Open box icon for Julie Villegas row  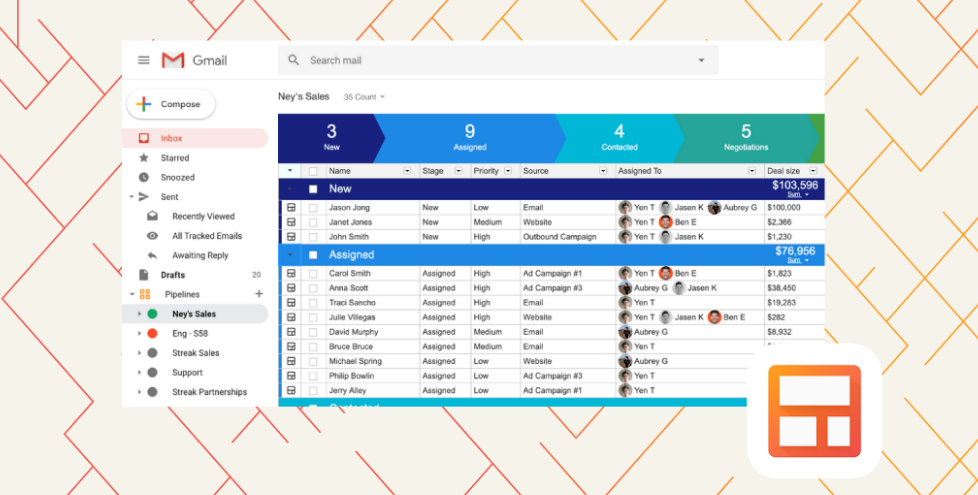pyautogui.click(x=291, y=317)
